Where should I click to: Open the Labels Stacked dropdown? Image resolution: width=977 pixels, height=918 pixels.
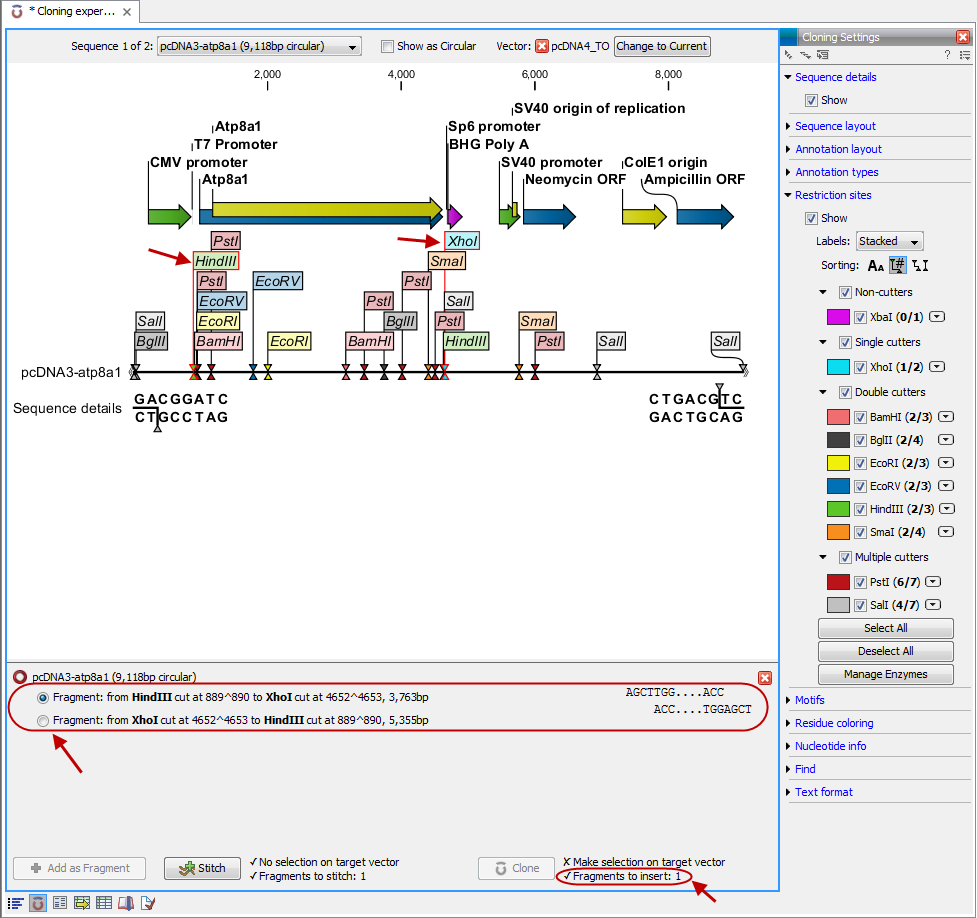coord(889,241)
